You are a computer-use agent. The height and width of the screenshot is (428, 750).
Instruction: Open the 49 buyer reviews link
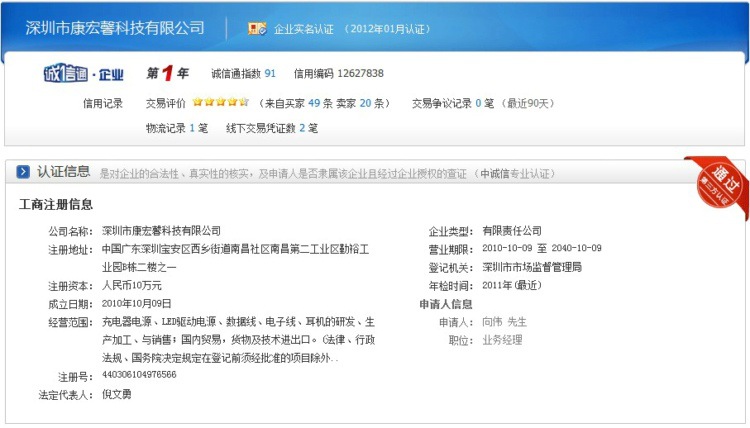(314, 103)
